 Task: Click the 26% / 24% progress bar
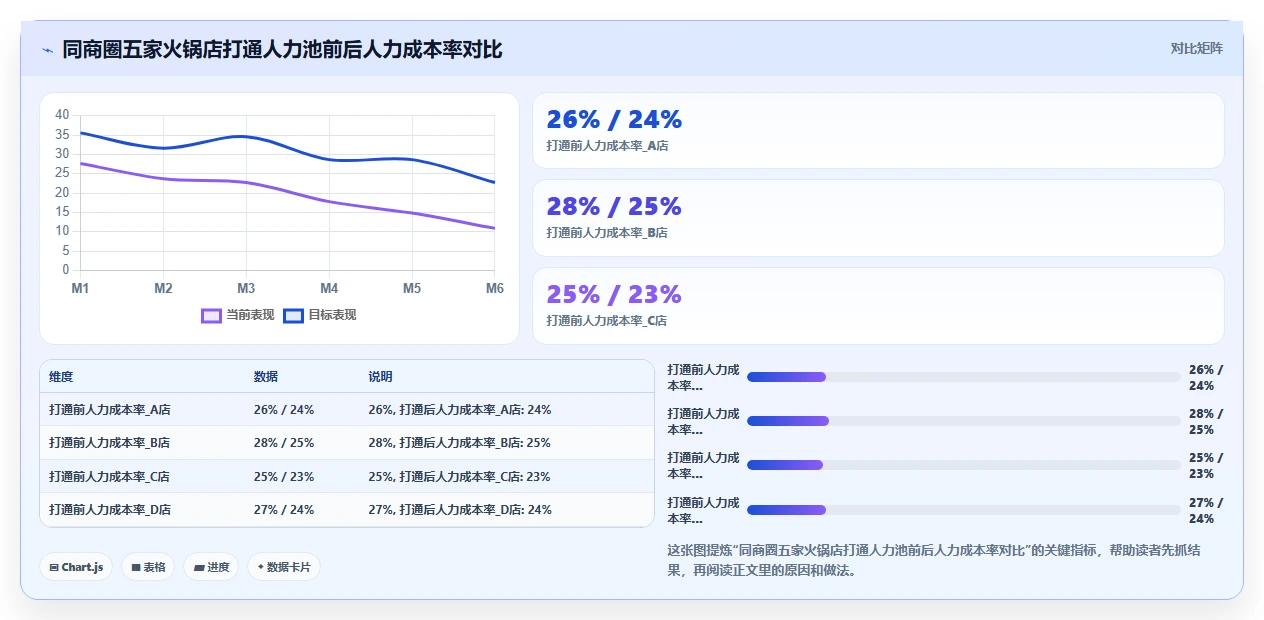point(964,377)
